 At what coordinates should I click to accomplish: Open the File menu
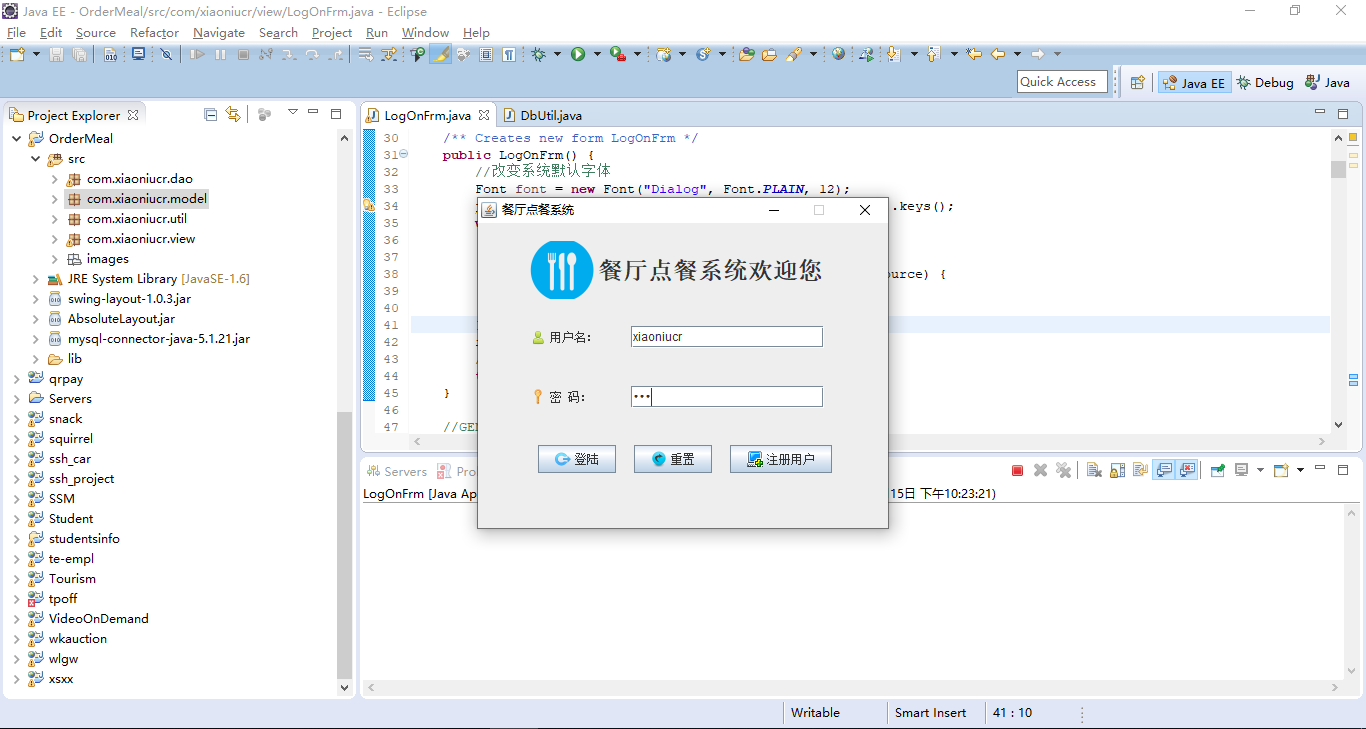coord(16,32)
